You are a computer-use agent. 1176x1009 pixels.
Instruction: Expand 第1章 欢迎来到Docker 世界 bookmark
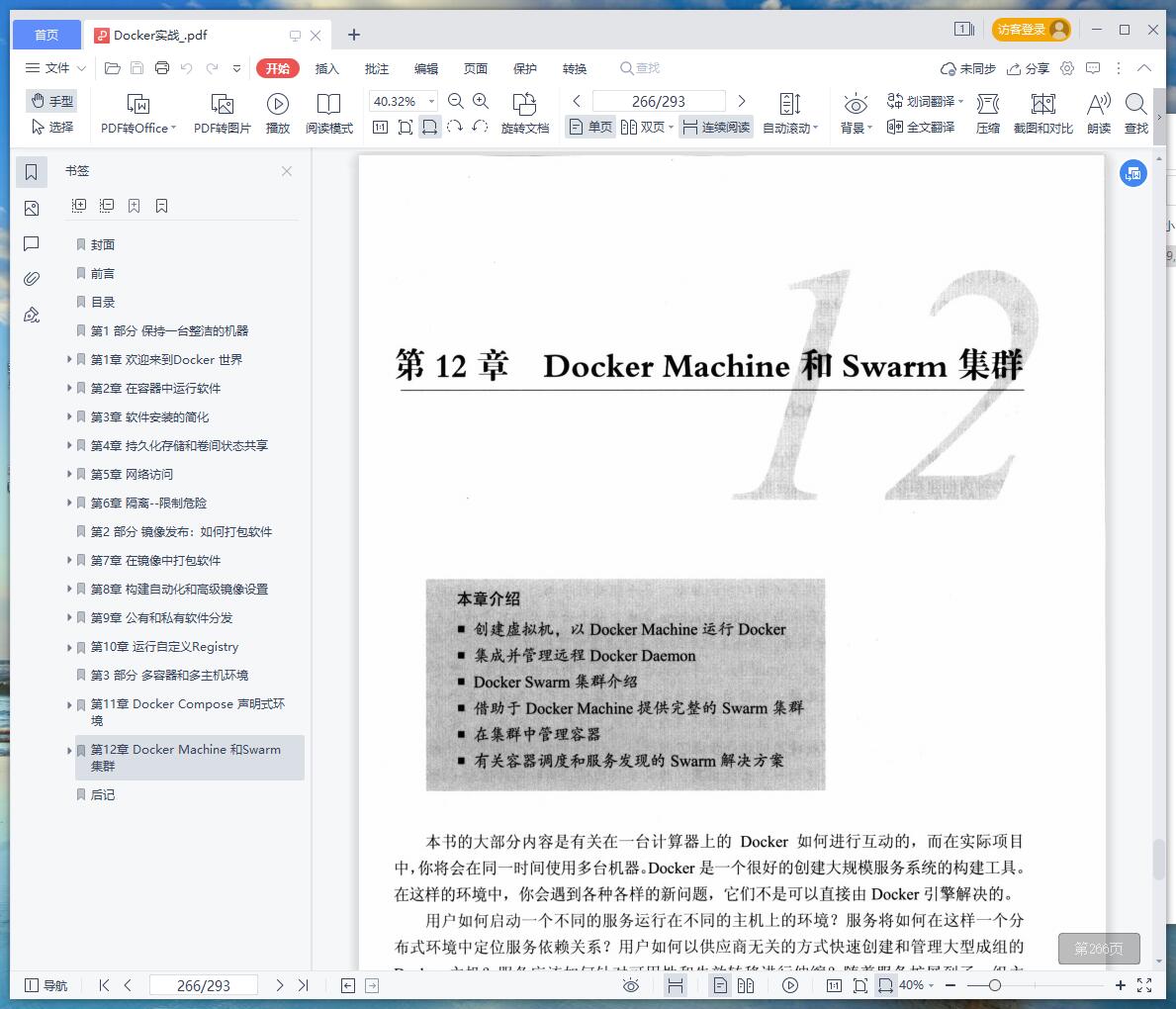pos(69,359)
